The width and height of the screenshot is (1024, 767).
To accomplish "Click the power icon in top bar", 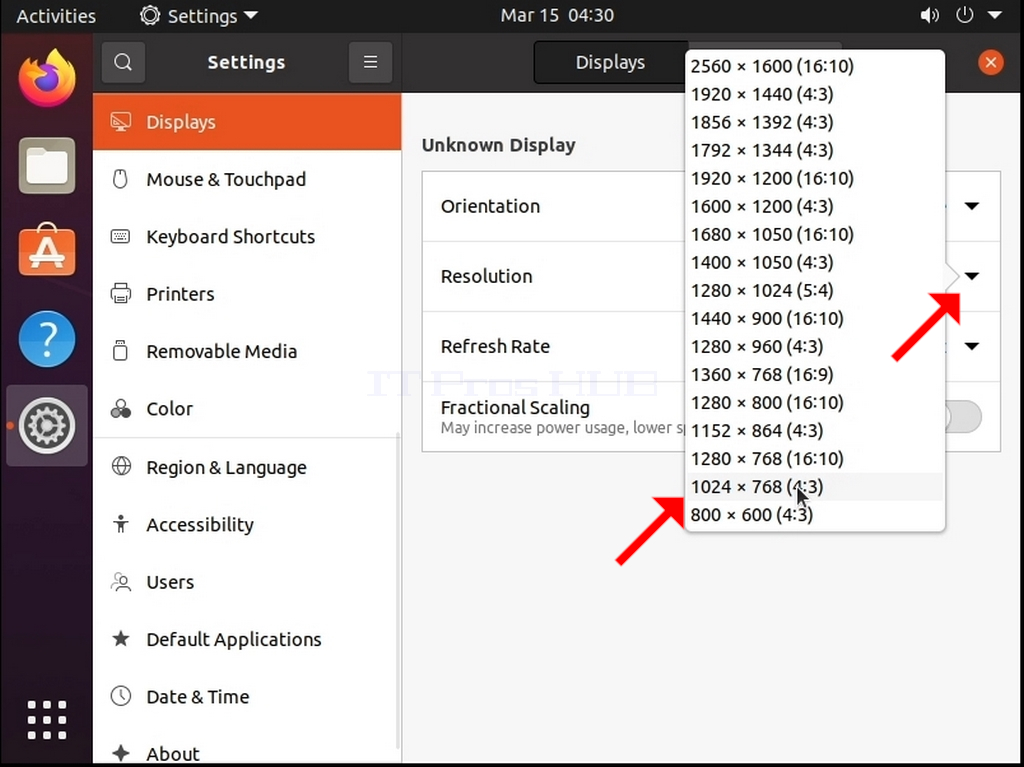I will point(965,15).
